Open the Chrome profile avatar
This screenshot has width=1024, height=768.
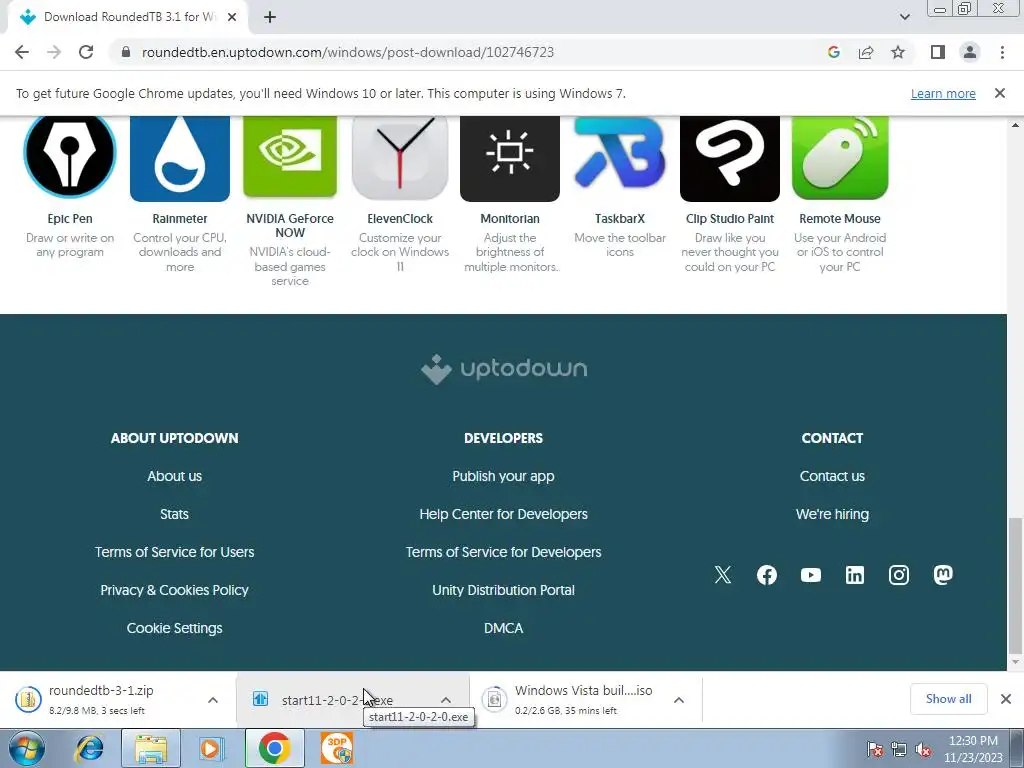970,52
